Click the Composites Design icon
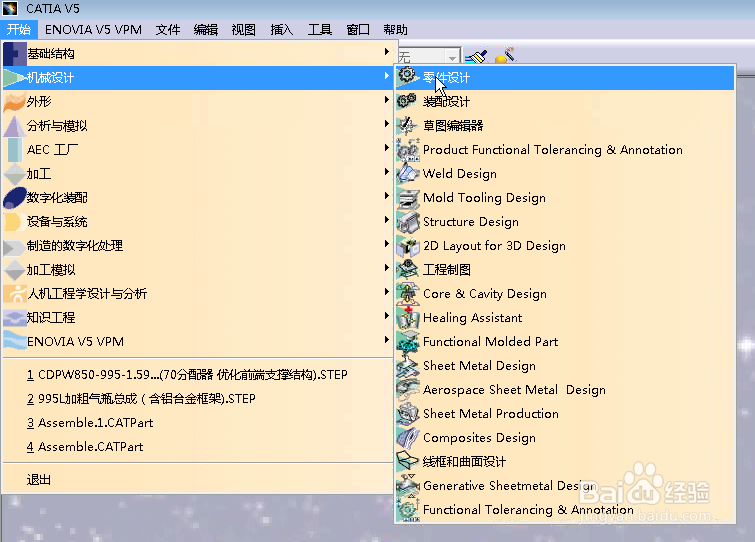Image resolution: width=755 pixels, height=542 pixels. pos(407,438)
